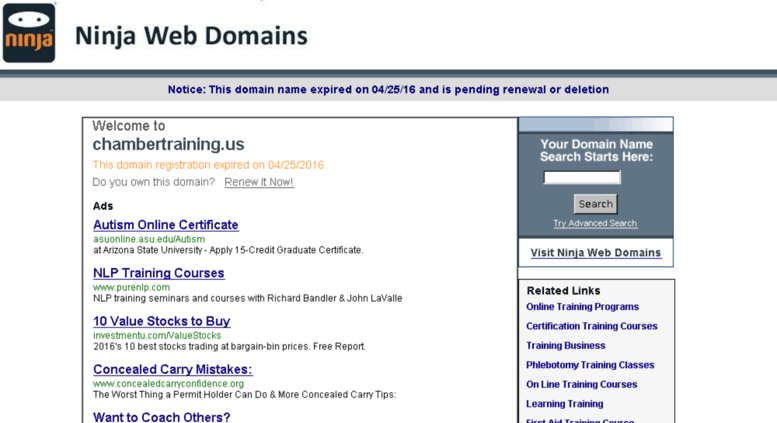Click the bargain-bin prices ad description

click(229, 346)
